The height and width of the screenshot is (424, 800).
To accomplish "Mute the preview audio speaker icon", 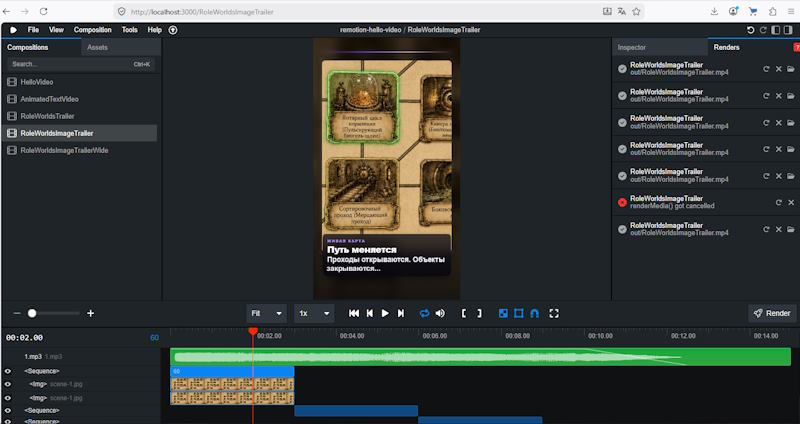I will coord(440,313).
